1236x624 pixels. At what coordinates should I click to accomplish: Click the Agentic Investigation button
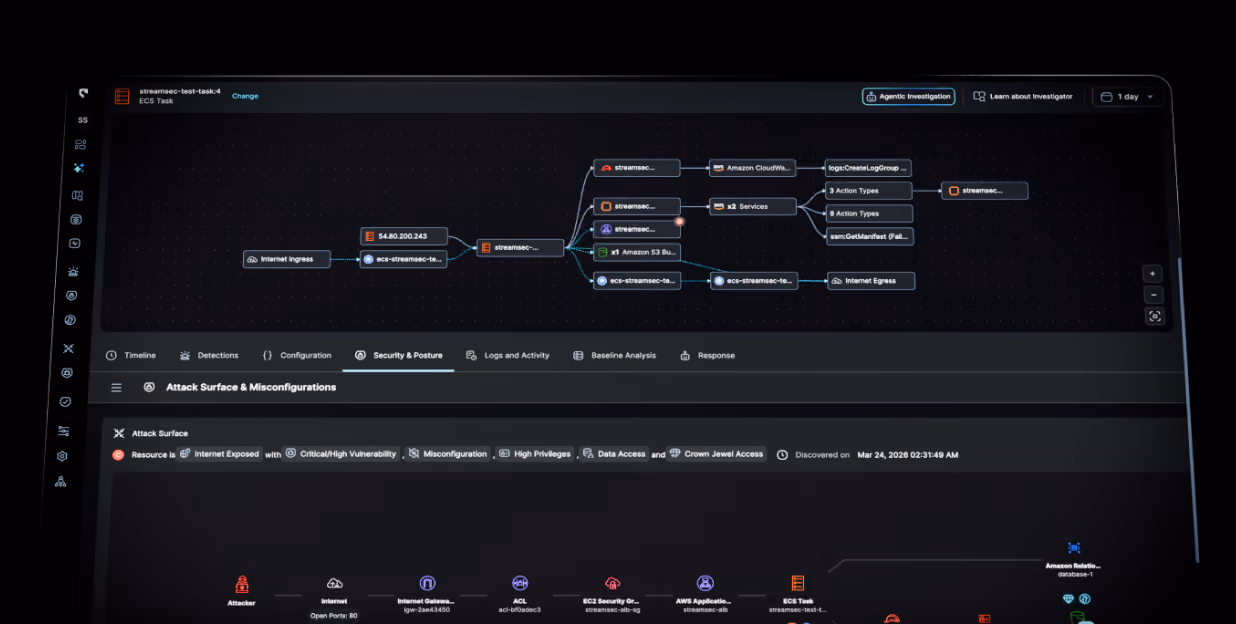[909, 97]
